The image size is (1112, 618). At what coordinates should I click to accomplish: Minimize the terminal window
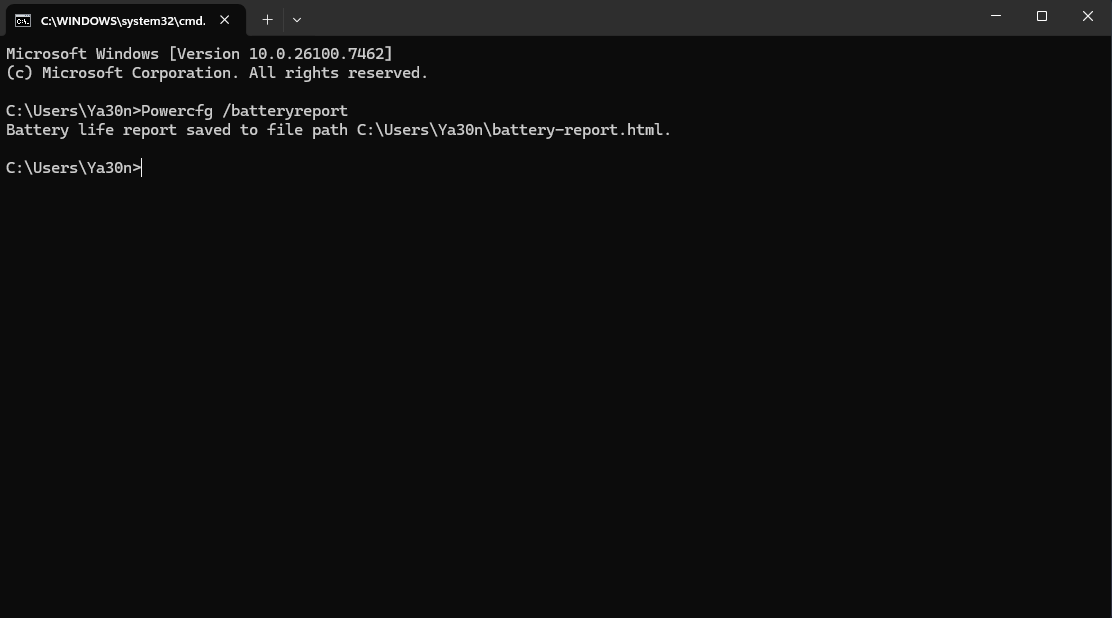point(996,17)
